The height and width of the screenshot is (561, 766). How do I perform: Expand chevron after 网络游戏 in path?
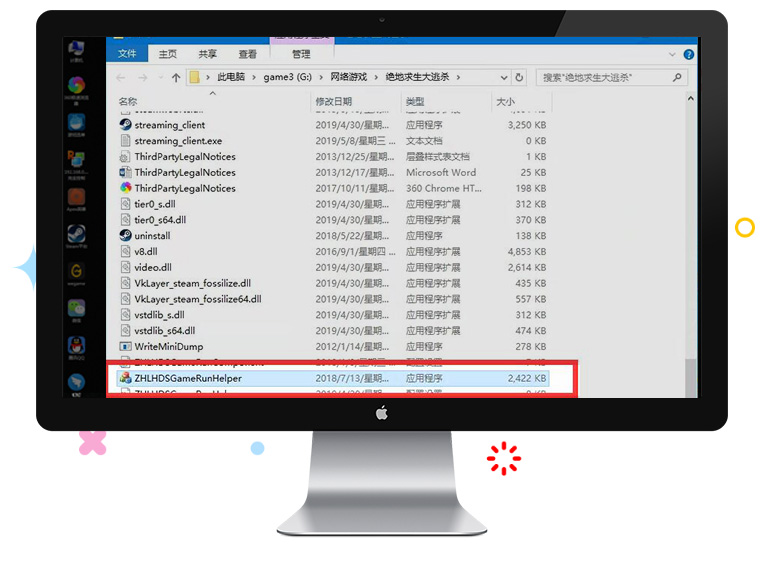376,77
